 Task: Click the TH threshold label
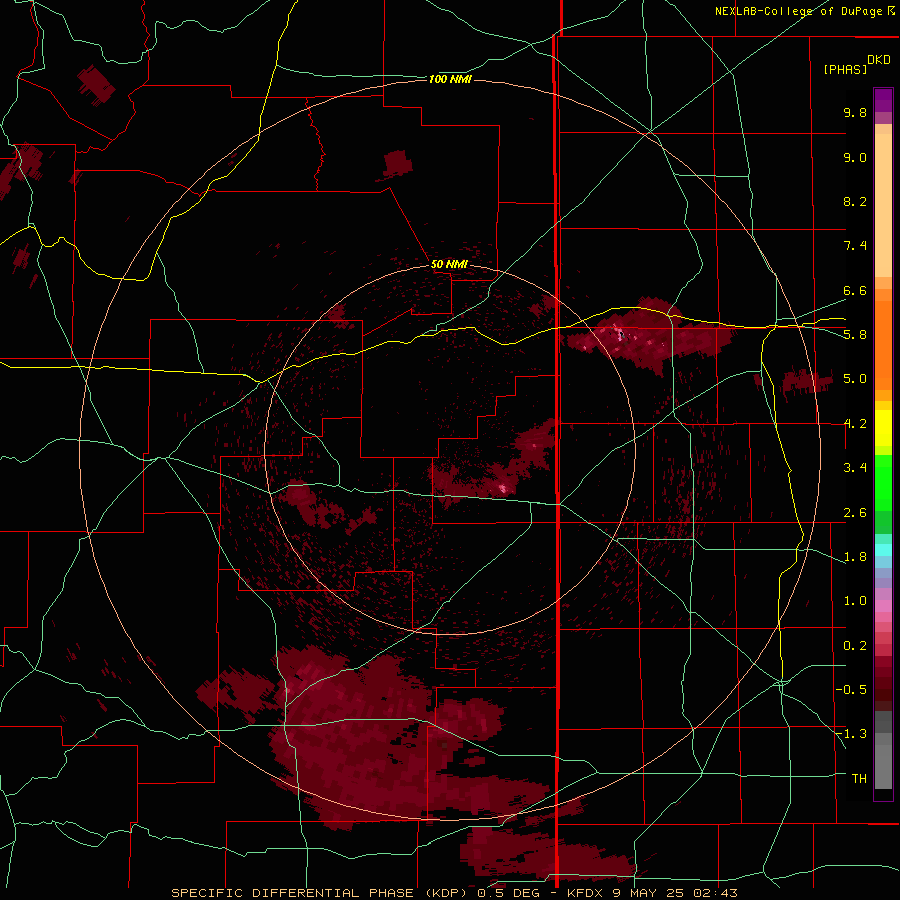(859, 779)
